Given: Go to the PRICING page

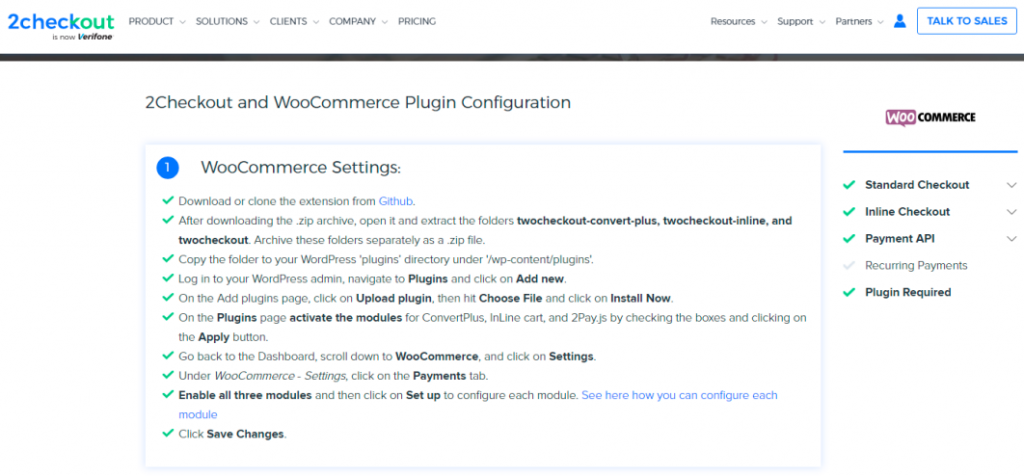Looking at the screenshot, I should coord(417,21).
